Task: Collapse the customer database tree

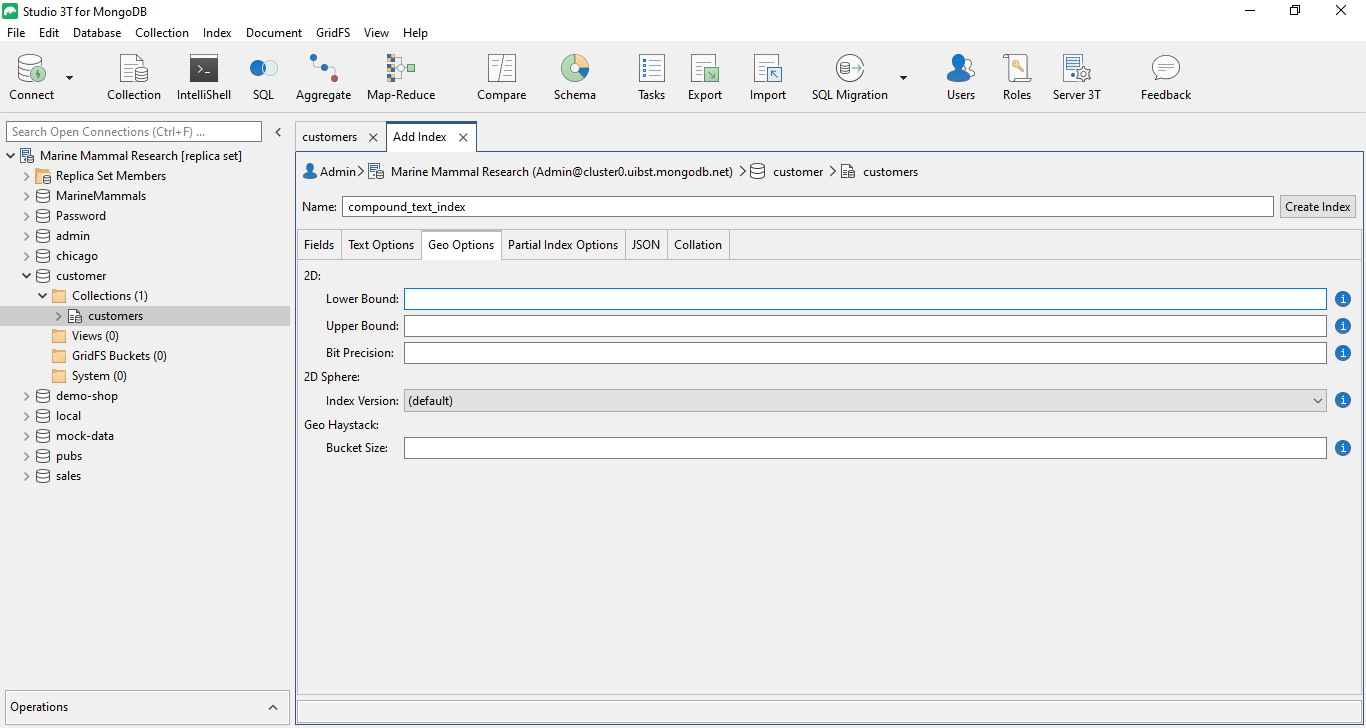Action: (26, 275)
